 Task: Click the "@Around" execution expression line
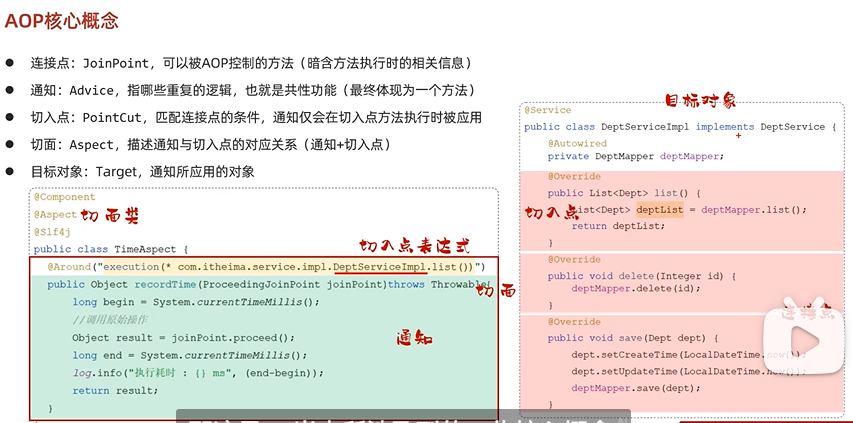[266, 267]
